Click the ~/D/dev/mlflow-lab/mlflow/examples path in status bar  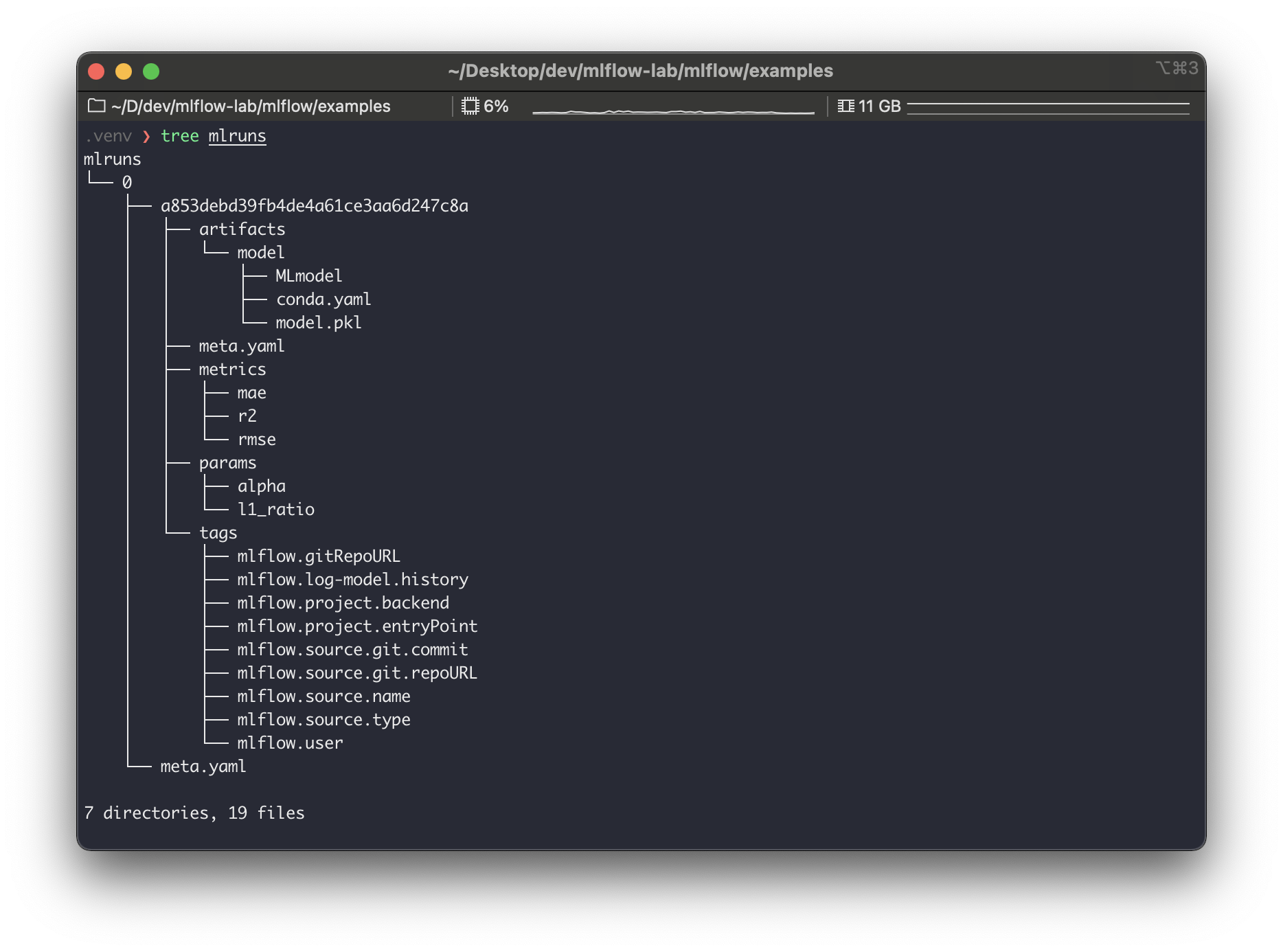point(251,106)
